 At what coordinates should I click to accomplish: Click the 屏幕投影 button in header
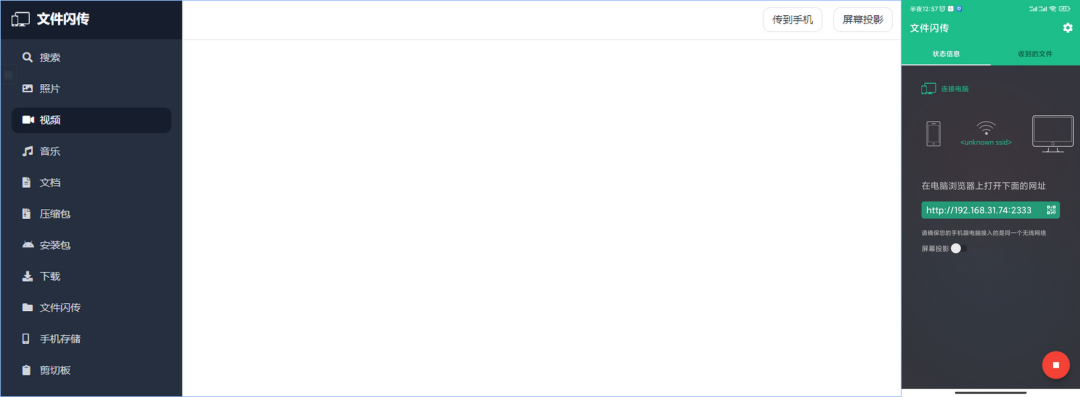click(862, 19)
